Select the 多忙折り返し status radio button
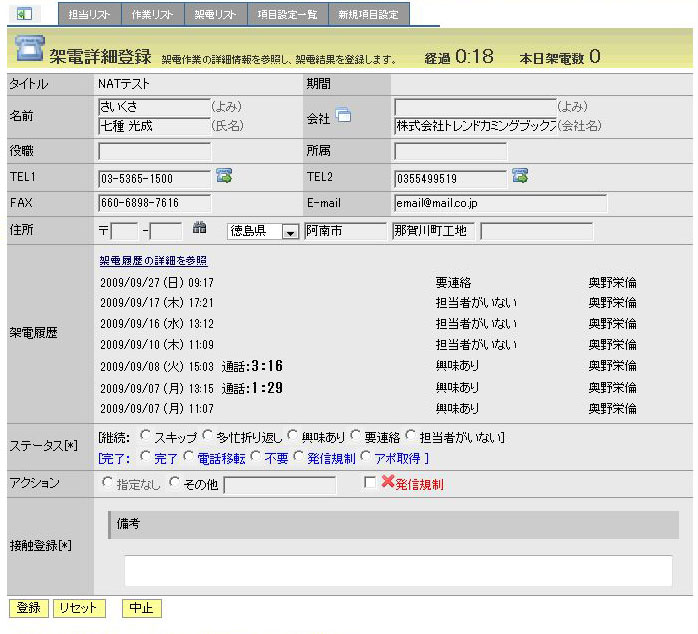Screen dimensions: 698x634 coord(207,435)
